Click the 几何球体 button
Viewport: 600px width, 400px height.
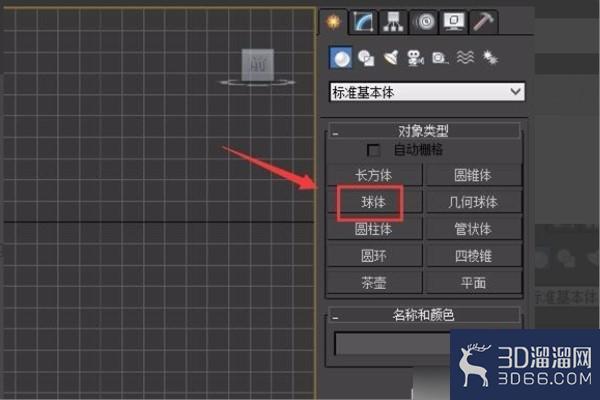click(x=473, y=202)
